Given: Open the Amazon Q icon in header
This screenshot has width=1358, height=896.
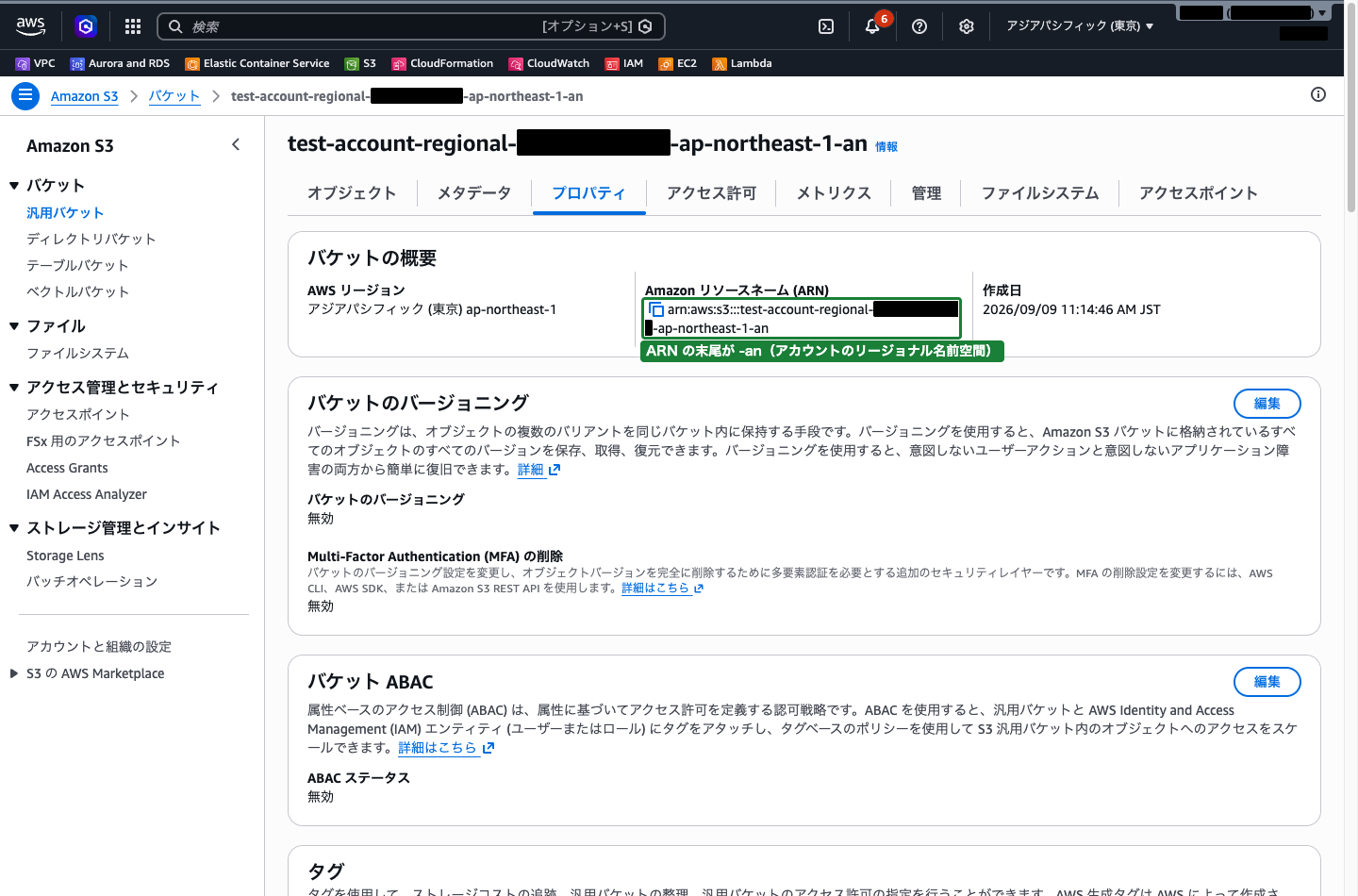Looking at the screenshot, I should point(86,26).
